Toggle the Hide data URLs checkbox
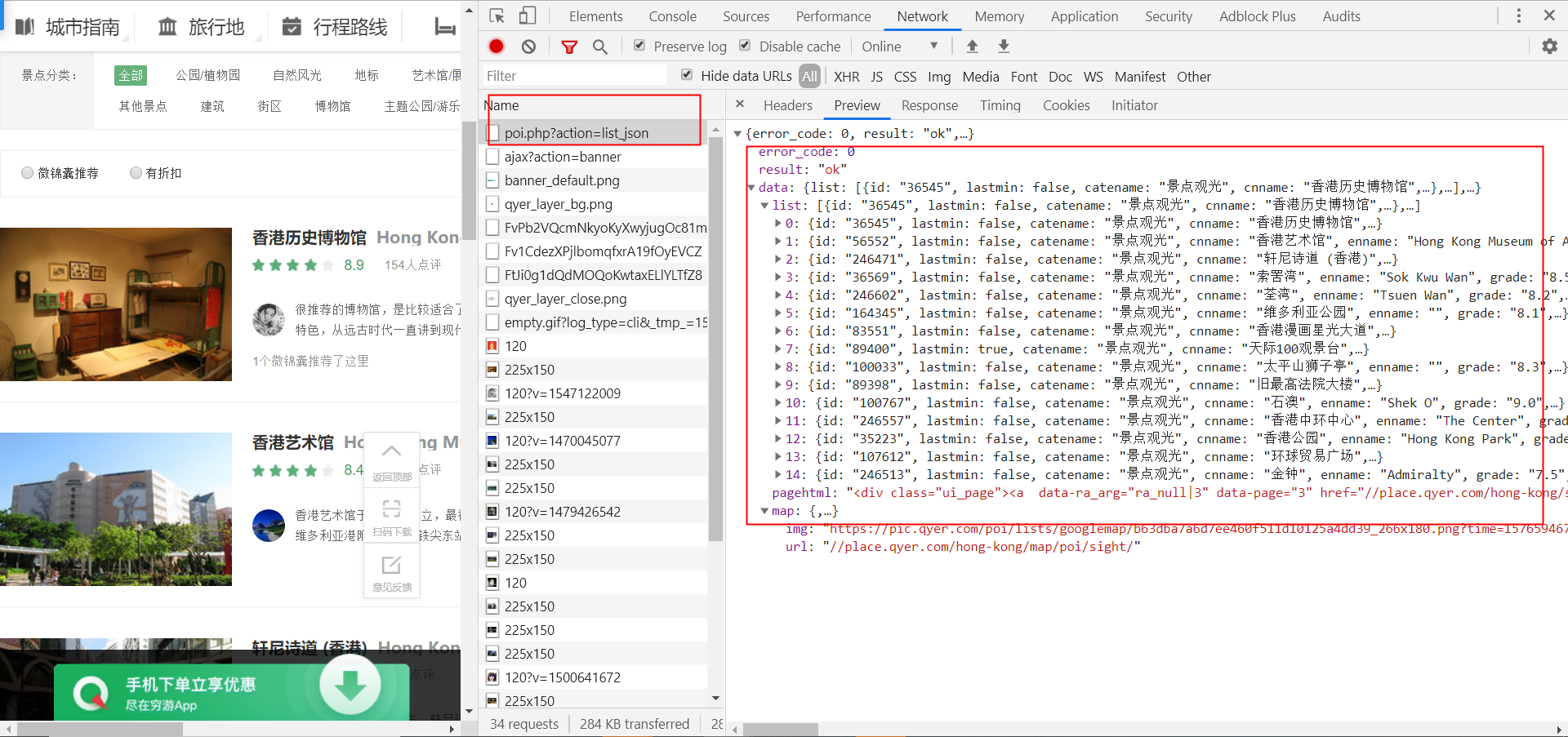The image size is (1568, 737). [687, 75]
